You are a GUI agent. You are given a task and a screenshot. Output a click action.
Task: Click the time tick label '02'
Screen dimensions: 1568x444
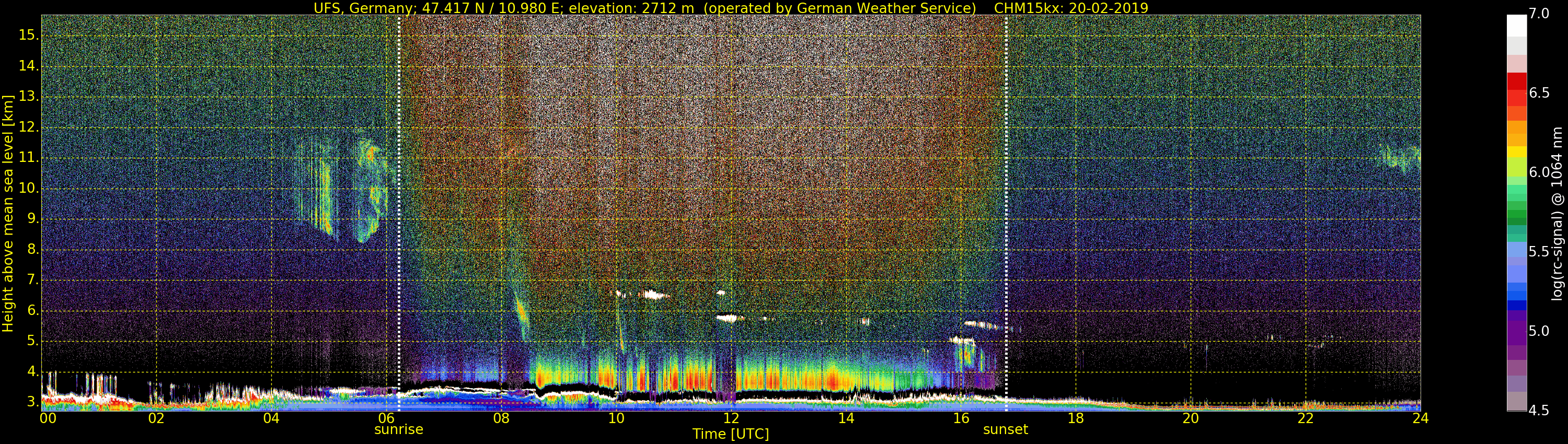tap(156, 418)
